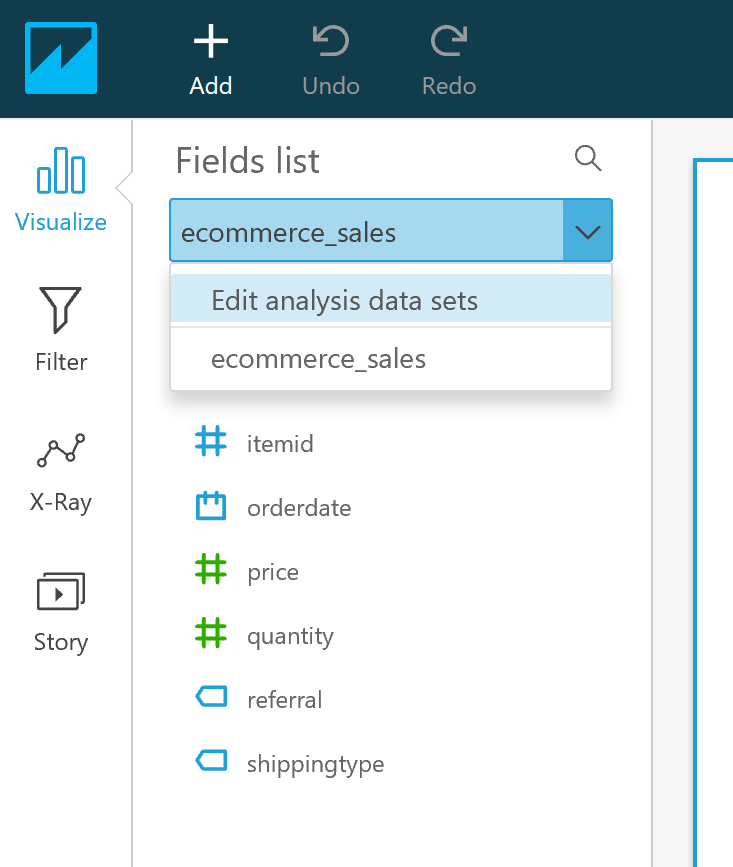Click the Fields list heading
733x867 pixels.
pos(248,161)
